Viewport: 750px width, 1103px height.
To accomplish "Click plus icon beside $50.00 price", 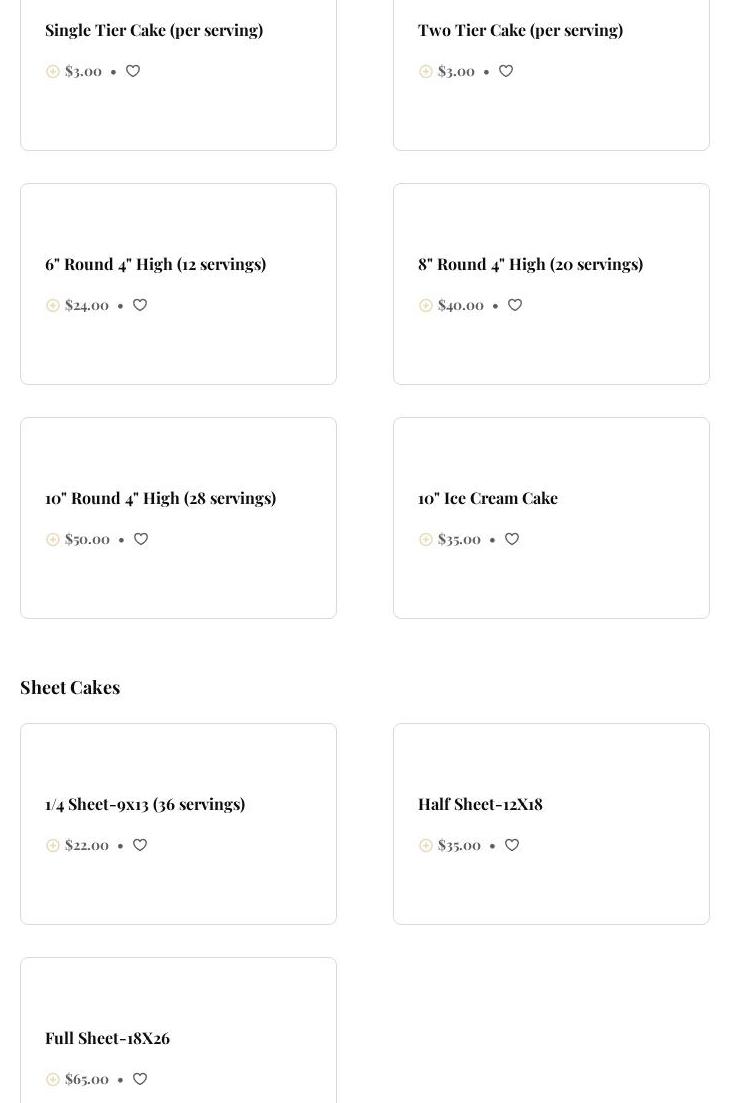I will click(53, 539).
